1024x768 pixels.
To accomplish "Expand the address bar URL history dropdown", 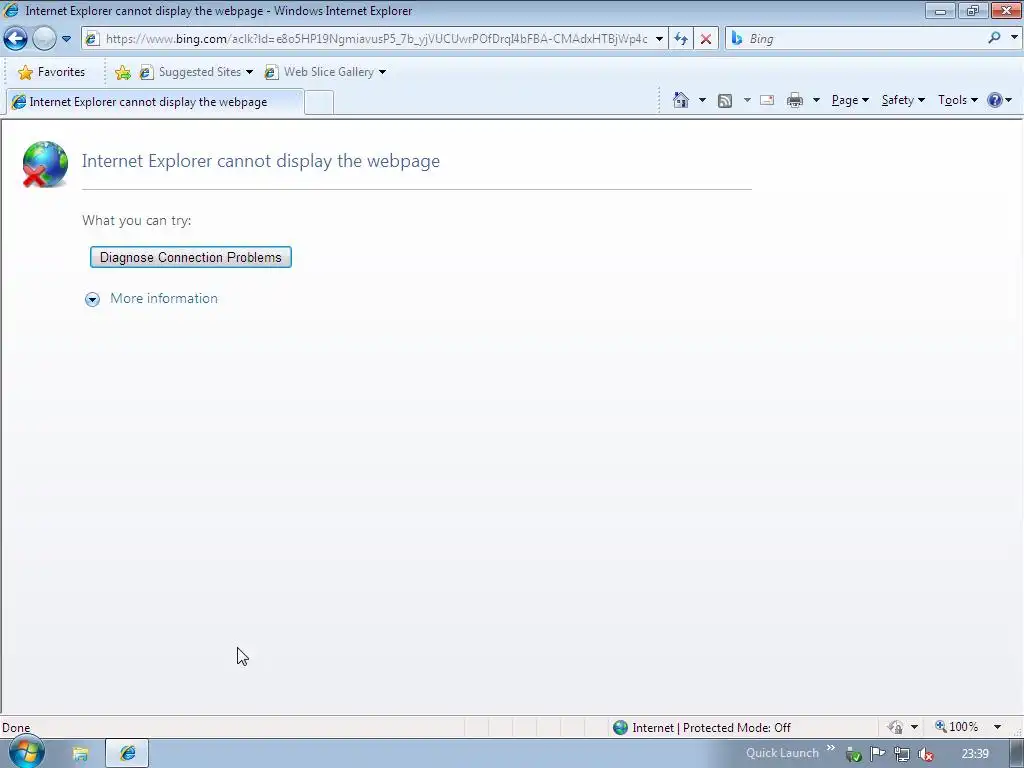I will [659, 39].
